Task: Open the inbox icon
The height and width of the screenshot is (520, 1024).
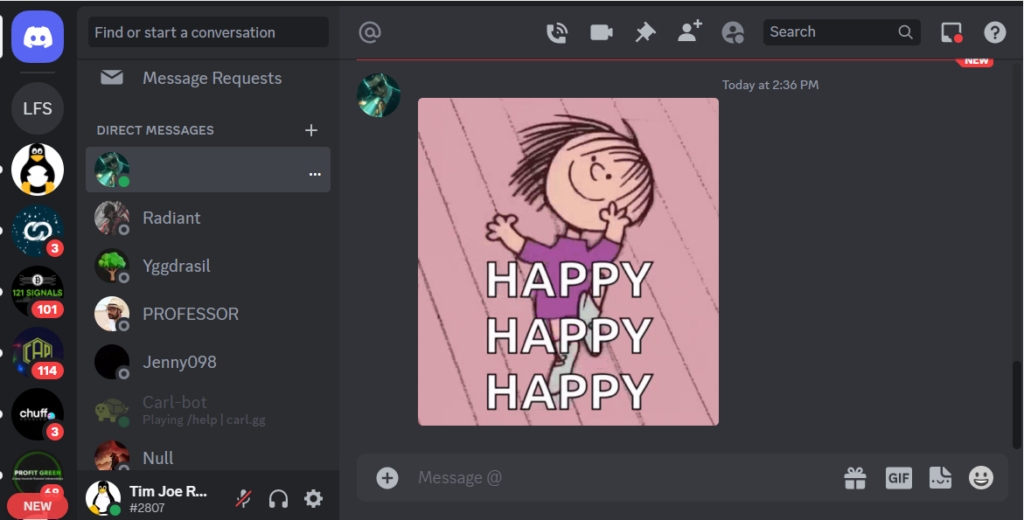Action: 952,32
